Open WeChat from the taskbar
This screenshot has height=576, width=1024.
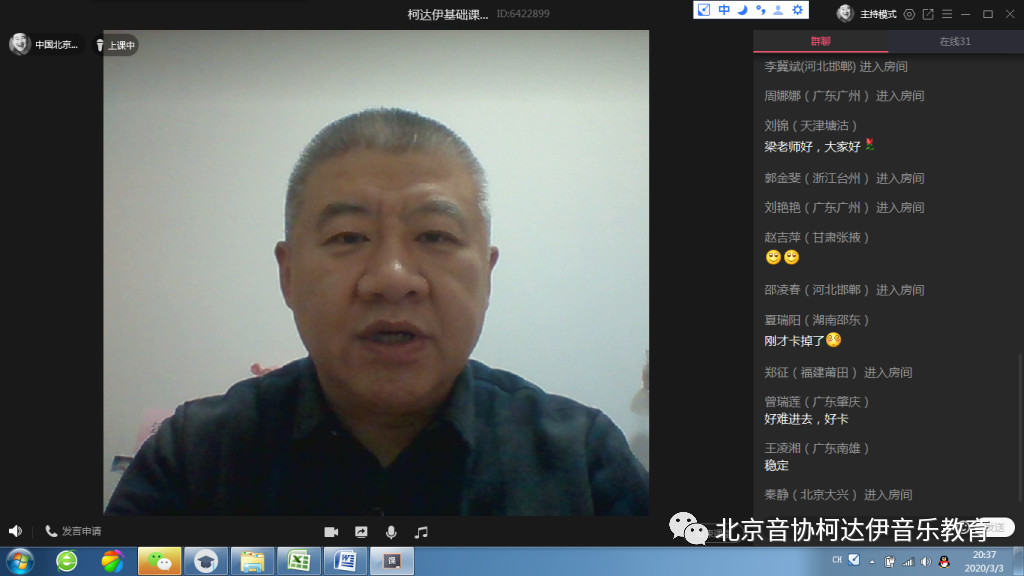pos(159,562)
